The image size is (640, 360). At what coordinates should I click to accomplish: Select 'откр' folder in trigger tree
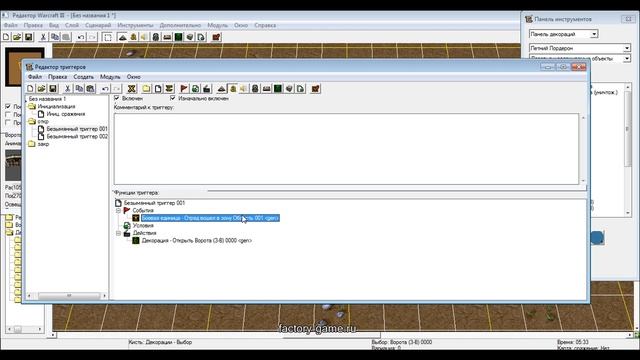click(x=43, y=122)
